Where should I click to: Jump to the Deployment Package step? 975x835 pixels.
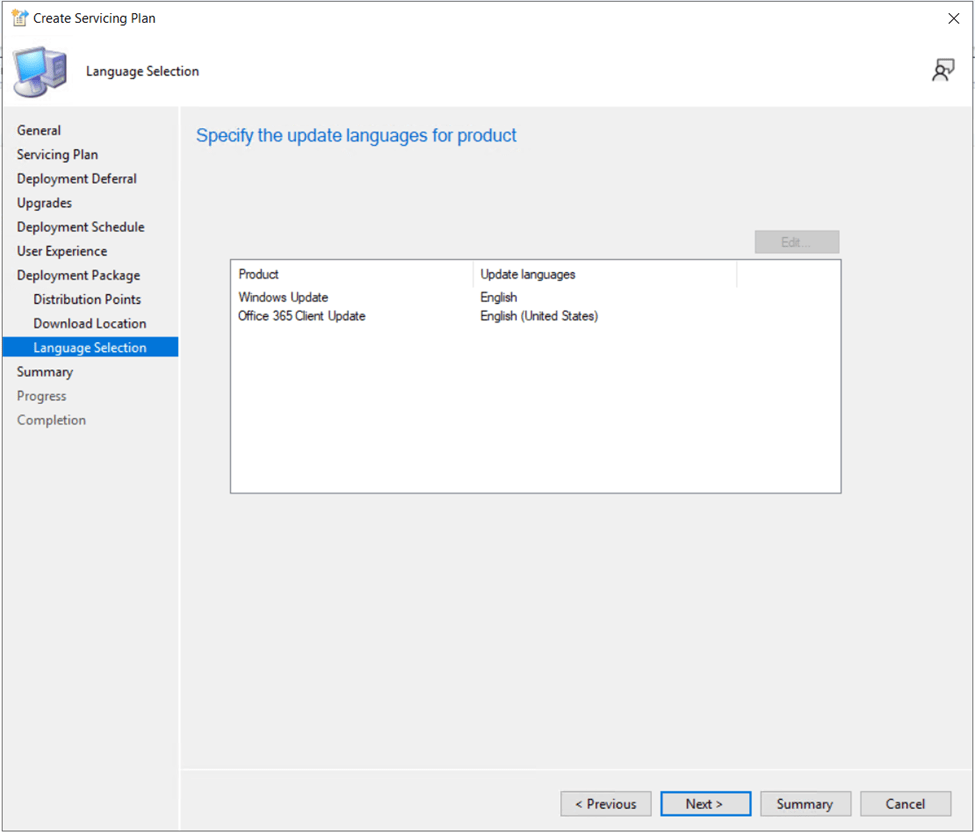[78, 275]
